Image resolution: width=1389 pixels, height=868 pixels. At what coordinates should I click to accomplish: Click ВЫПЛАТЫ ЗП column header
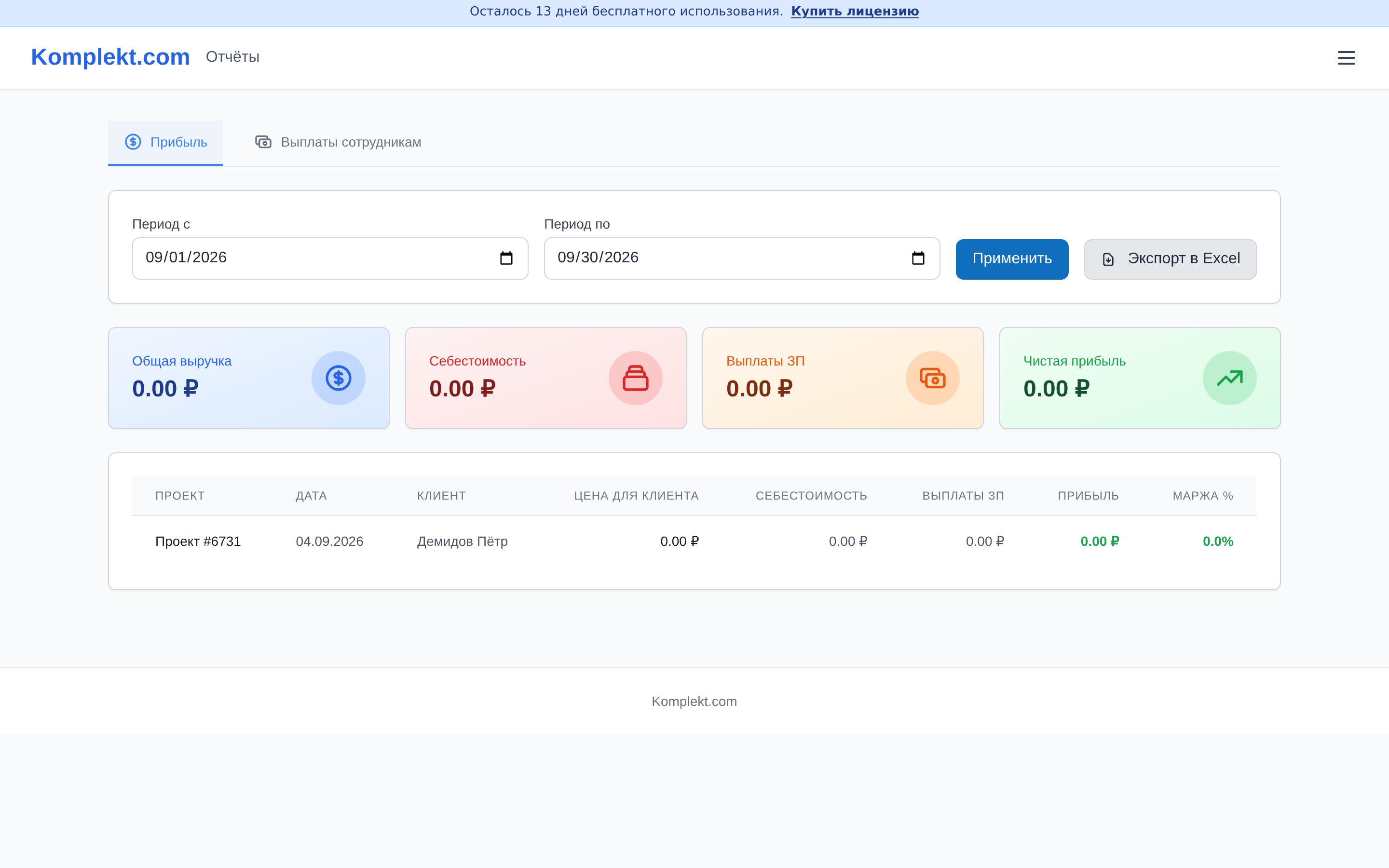(963, 496)
